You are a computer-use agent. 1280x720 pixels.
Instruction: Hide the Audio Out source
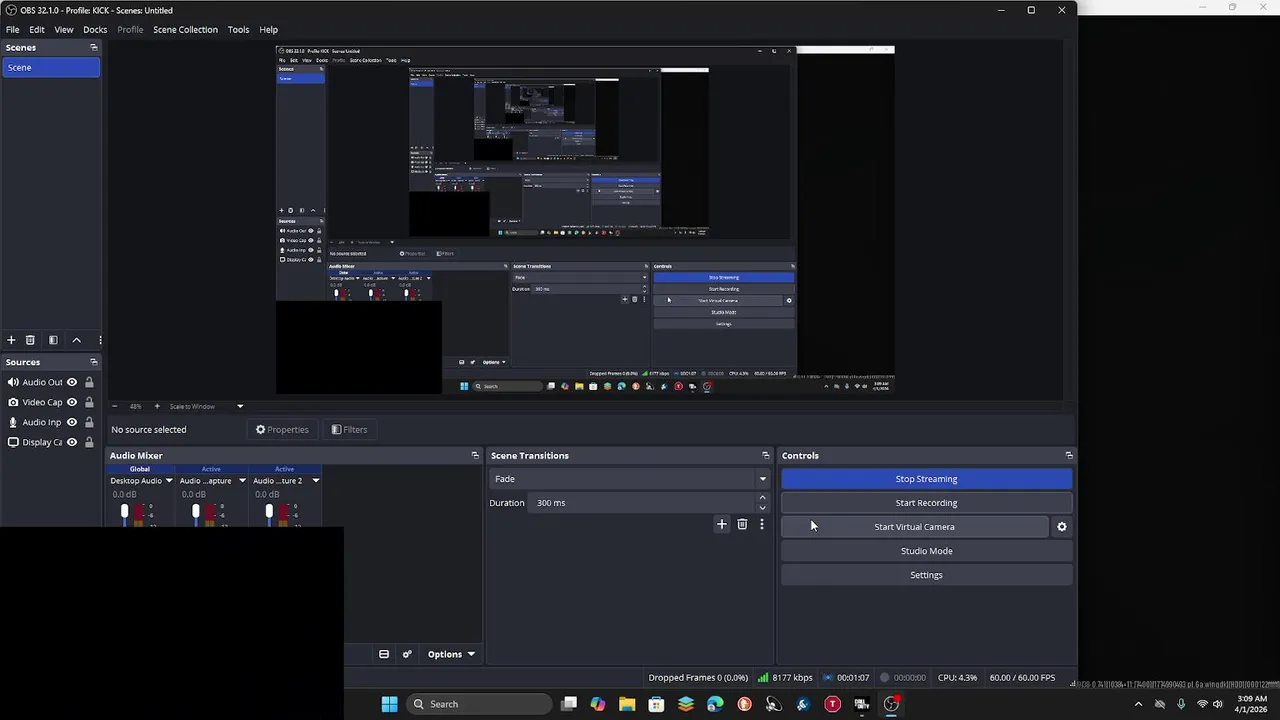click(72, 382)
